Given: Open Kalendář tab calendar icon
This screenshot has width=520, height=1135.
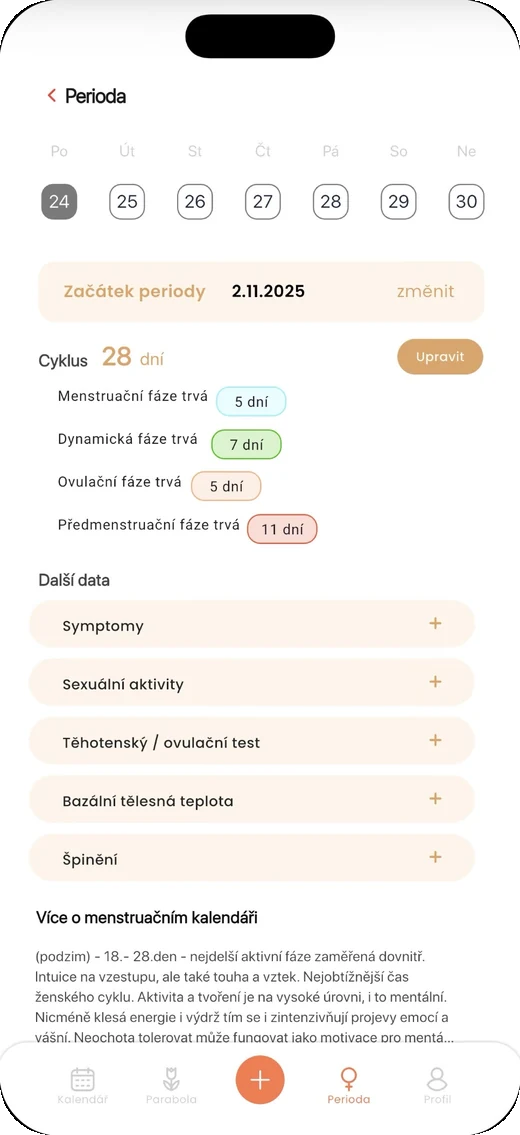Looking at the screenshot, I should (x=83, y=1079).
